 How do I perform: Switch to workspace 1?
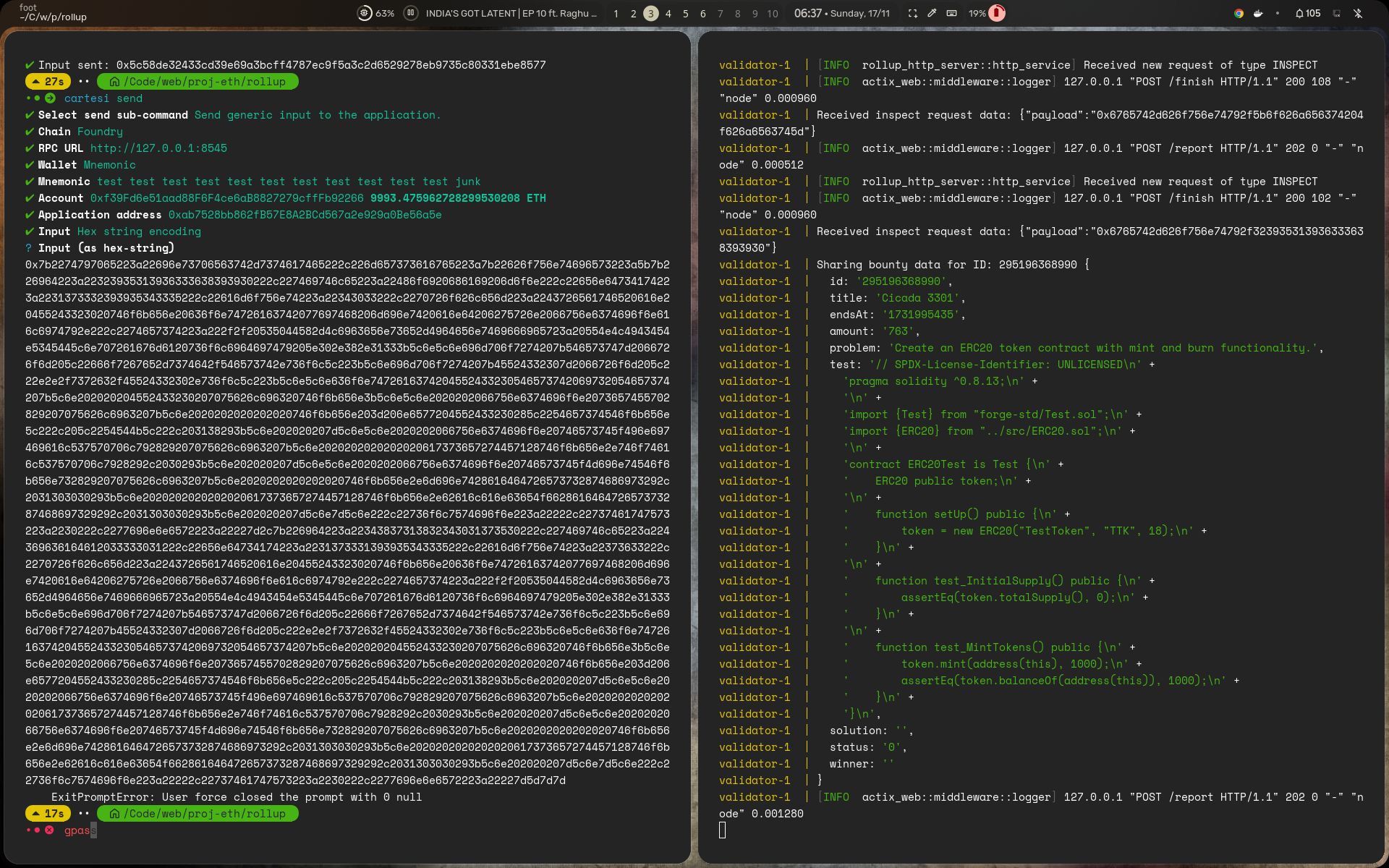click(616, 13)
